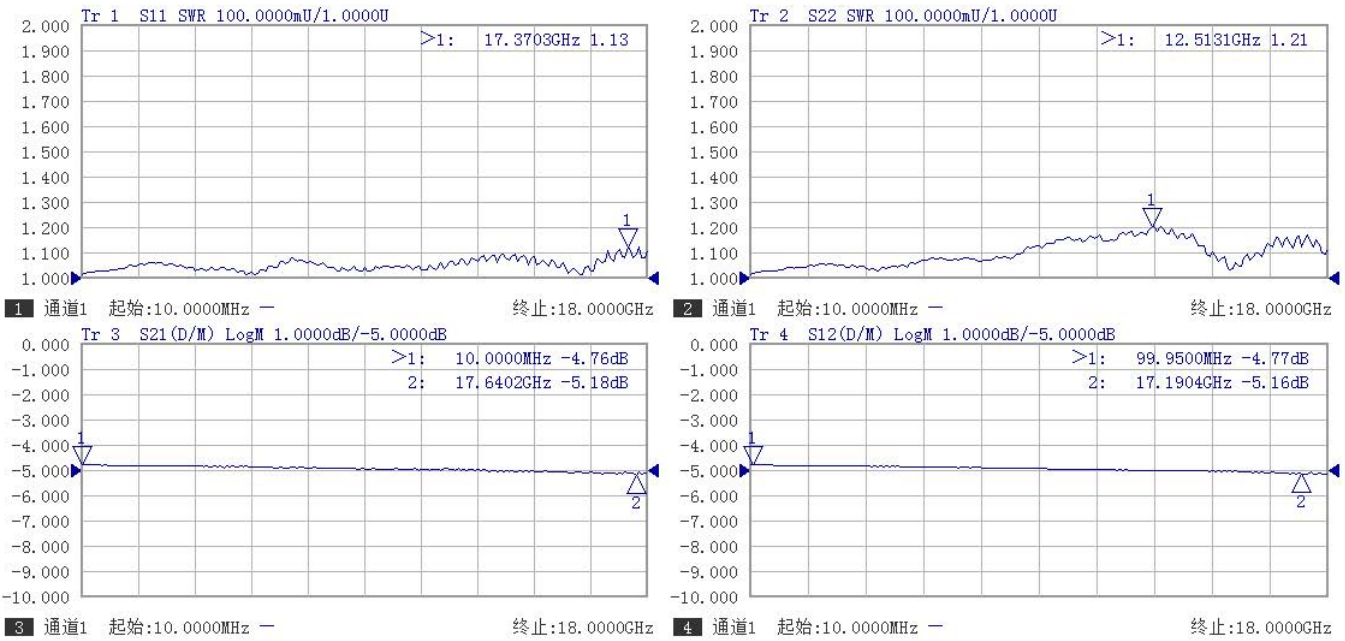Select marker 1 triangle on S22 SWR trace

(1152, 216)
